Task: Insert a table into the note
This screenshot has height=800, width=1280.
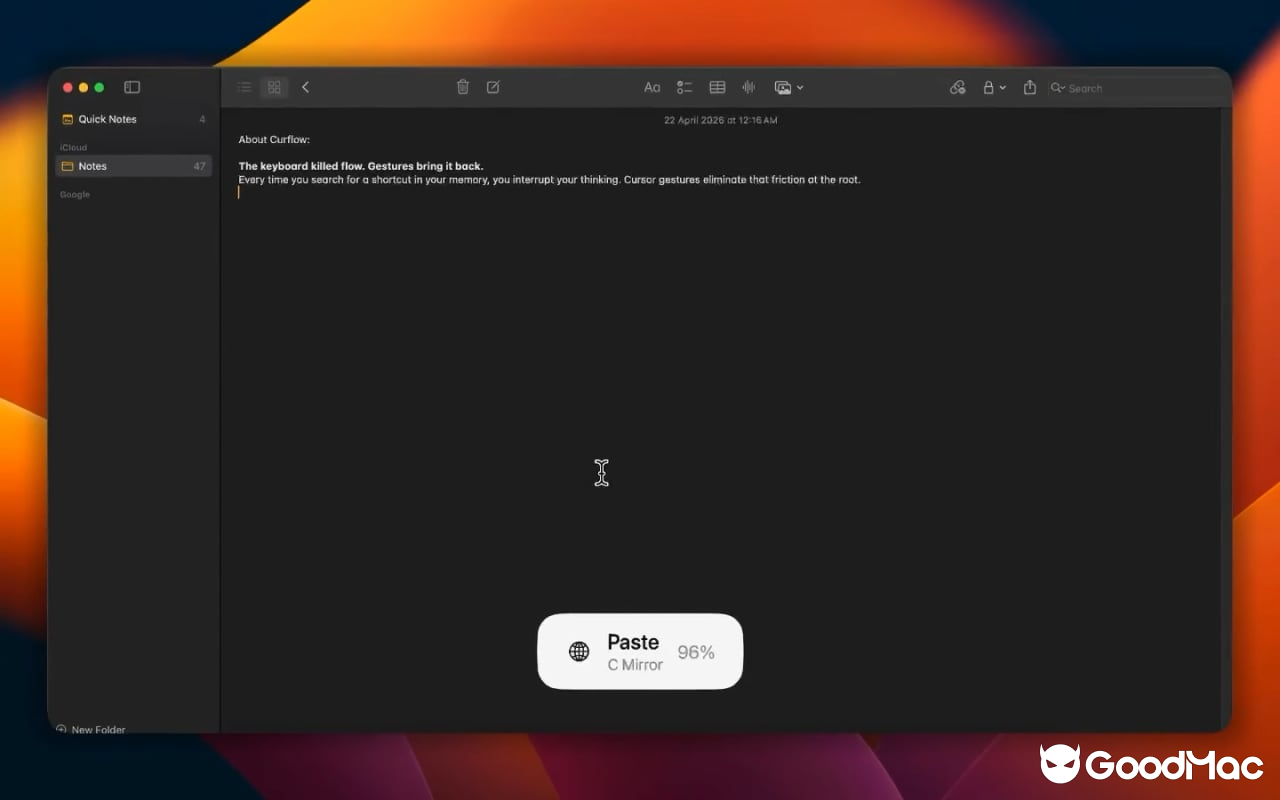Action: (716, 87)
